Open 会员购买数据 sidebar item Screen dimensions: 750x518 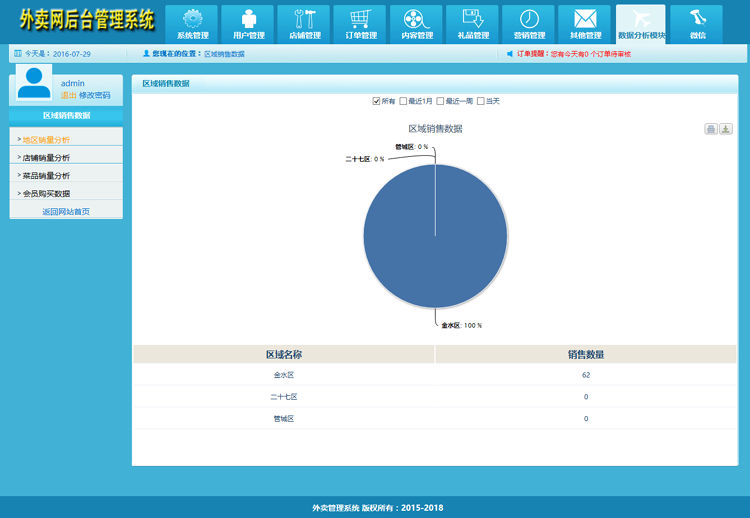(x=46, y=194)
